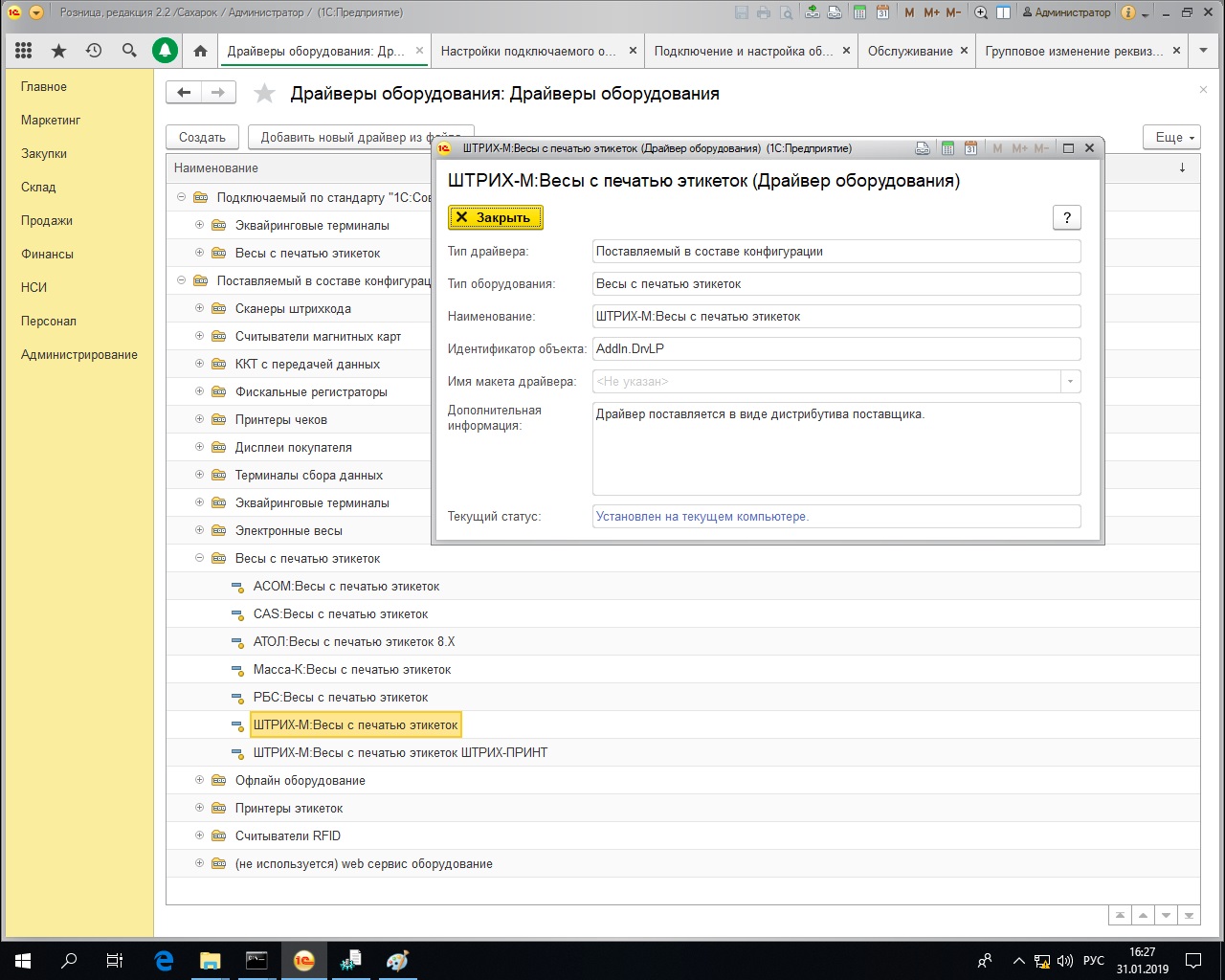Switch to the Обслуживание tab
The image size is (1225, 980).
pyautogui.click(x=910, y=51)
